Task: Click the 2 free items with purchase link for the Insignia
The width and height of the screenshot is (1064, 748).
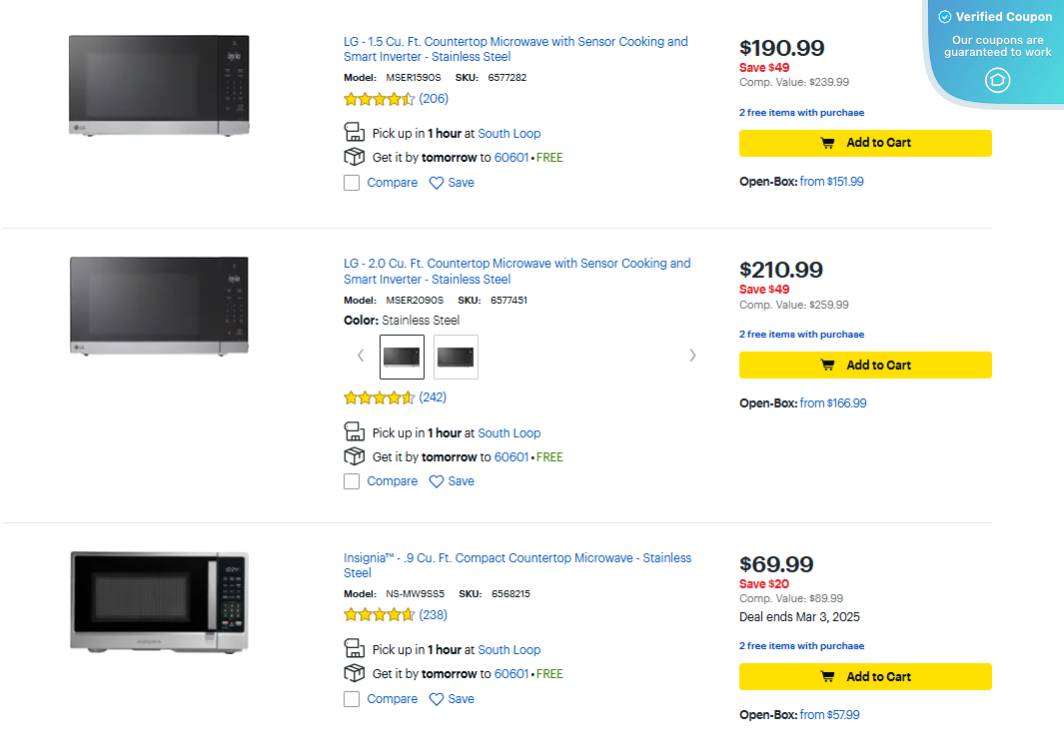Action: click(801, 645)
